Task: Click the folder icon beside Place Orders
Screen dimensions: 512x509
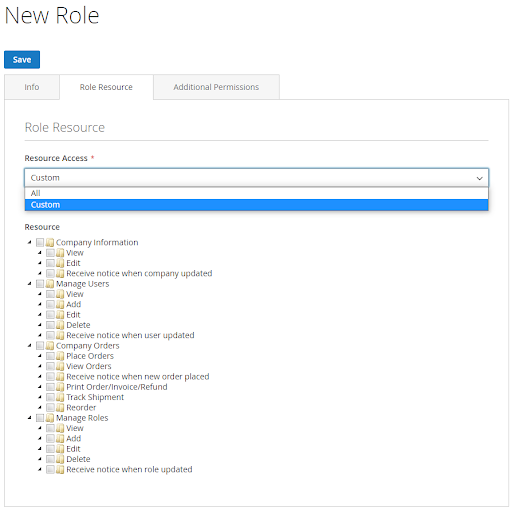Action: (x=60, y=356)
